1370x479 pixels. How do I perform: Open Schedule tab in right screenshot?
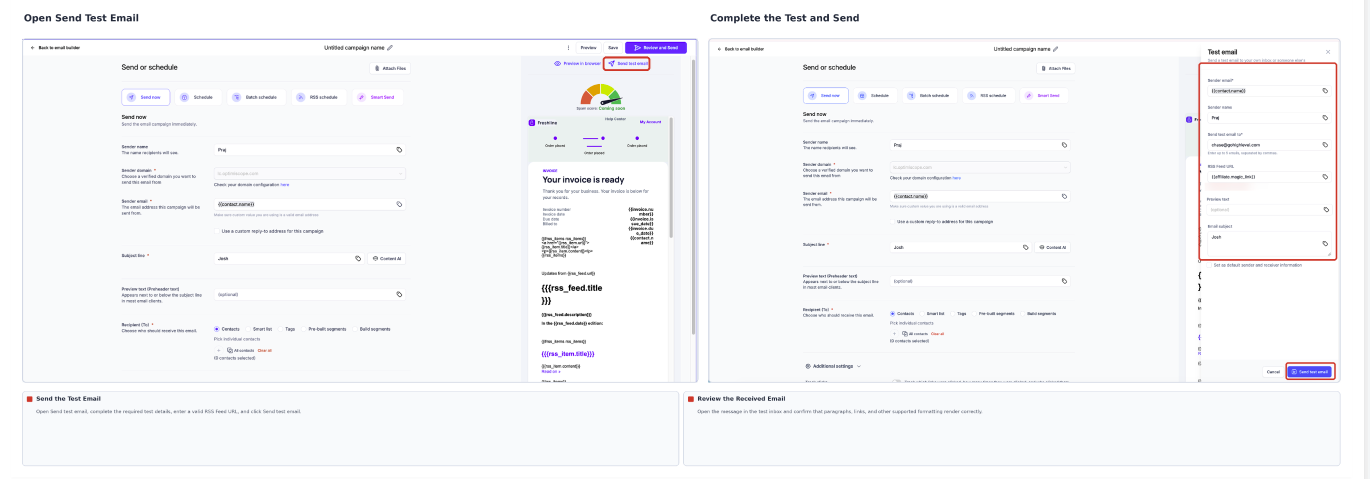(875, 95)
